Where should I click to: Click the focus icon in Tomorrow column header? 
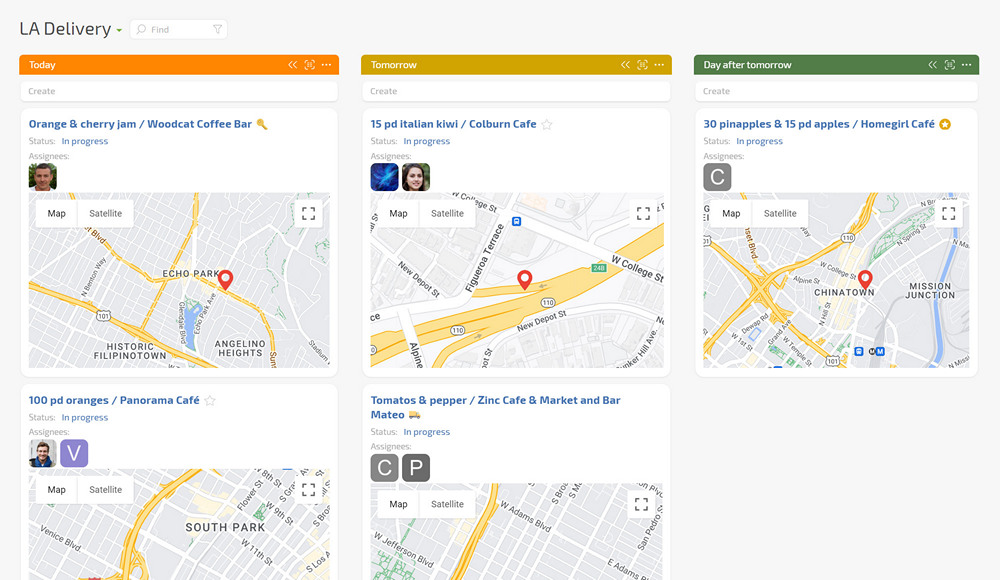[642, 65]
